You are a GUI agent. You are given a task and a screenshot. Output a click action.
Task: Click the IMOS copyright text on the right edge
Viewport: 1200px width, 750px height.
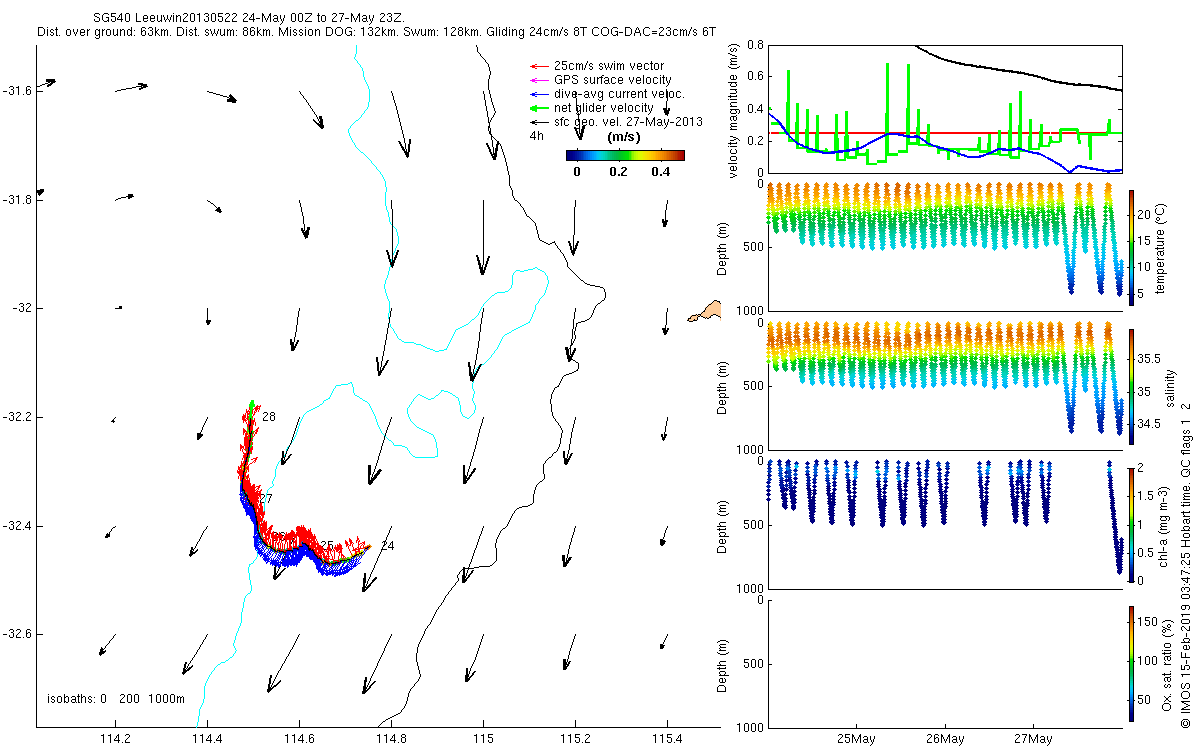click(1185, 566)
